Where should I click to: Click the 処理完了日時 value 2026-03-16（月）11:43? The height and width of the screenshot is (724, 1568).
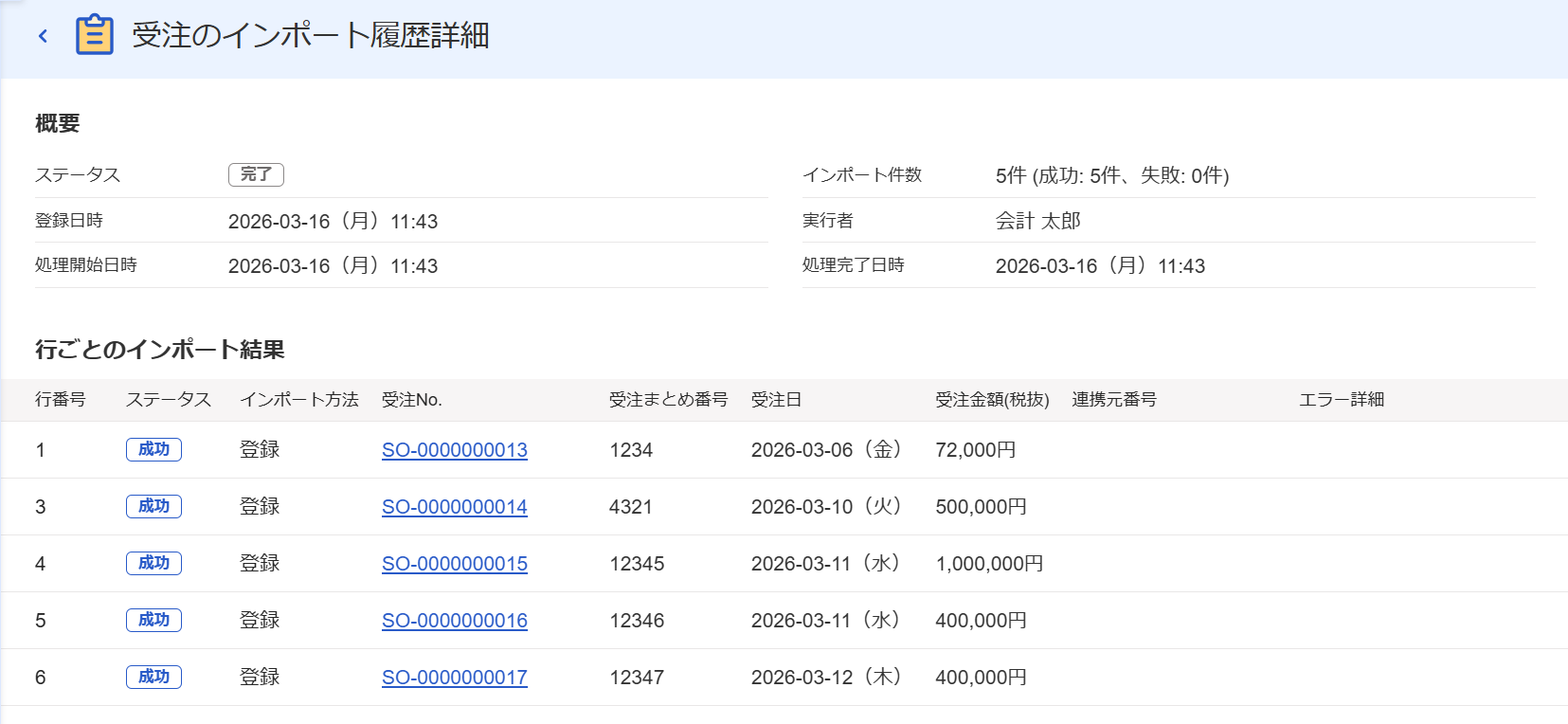(x=1100, y=266)
